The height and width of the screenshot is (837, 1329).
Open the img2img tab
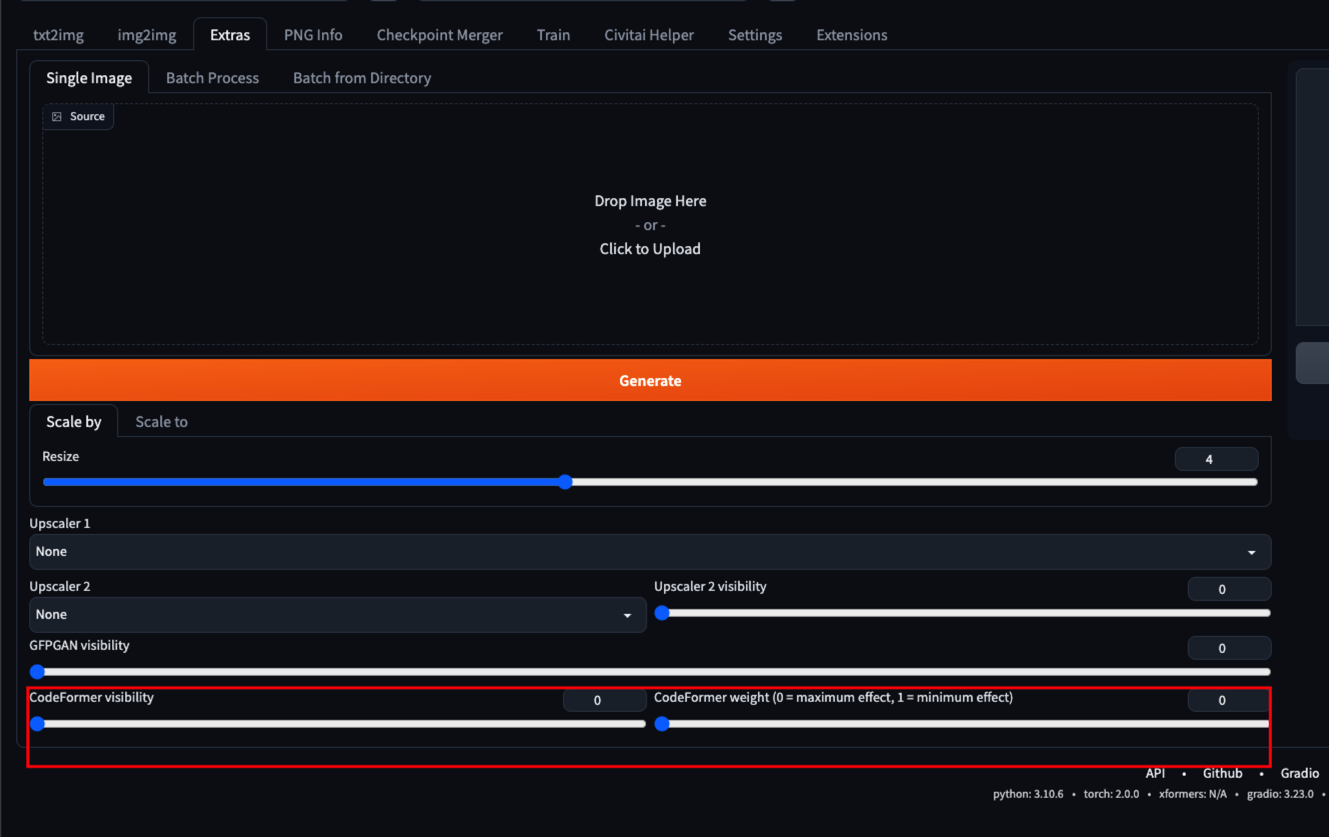(147, 35)
